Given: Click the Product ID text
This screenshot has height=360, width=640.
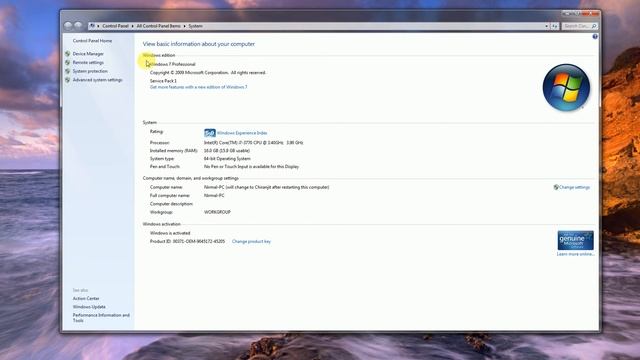Looking at the screenshot, I should point(187,242).
